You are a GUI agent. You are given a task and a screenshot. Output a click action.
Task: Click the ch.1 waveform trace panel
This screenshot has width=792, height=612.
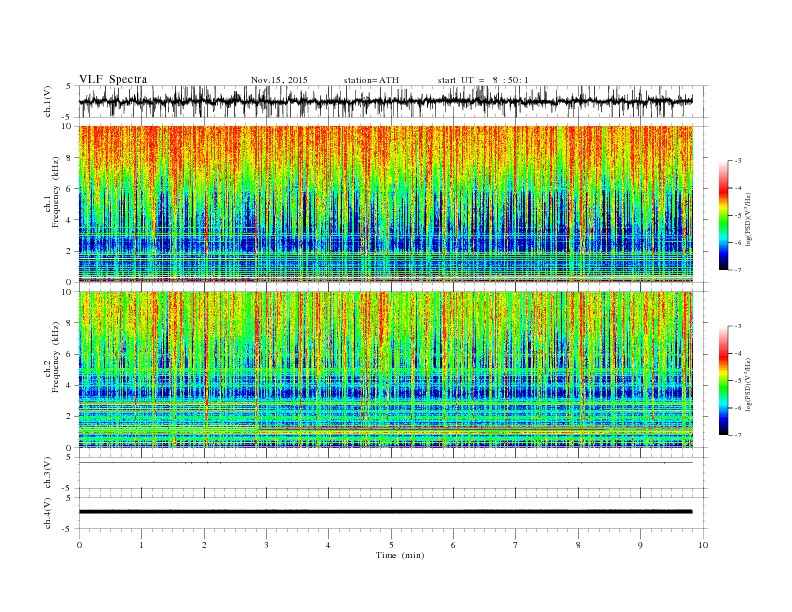[x=393, y=101]
